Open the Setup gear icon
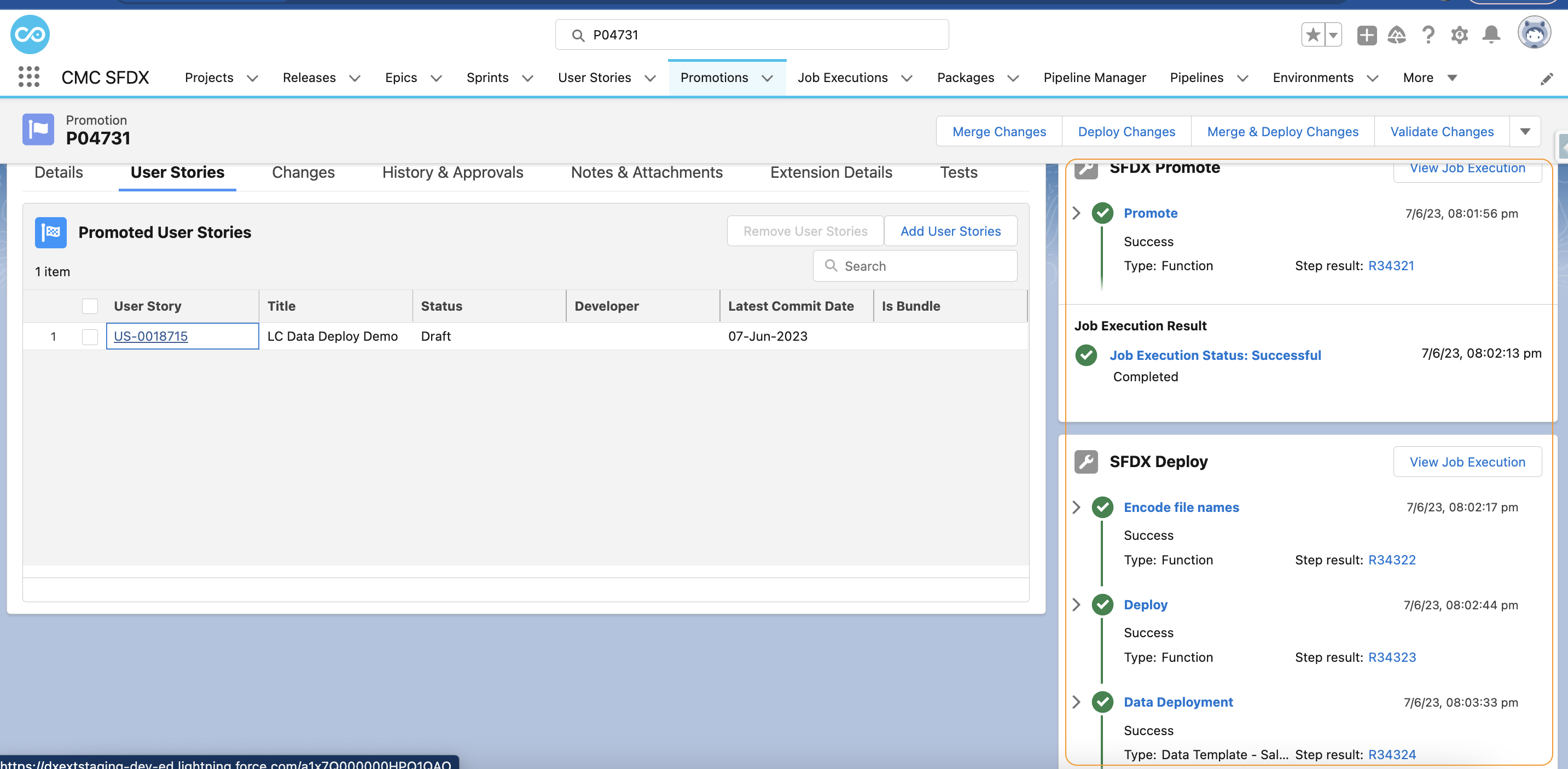 1459,34
